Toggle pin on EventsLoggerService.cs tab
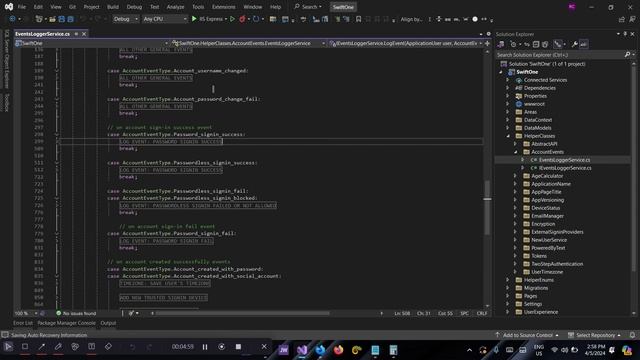Image resolution: width=640 pixels, height=360 pixels. tap(76, 34)
